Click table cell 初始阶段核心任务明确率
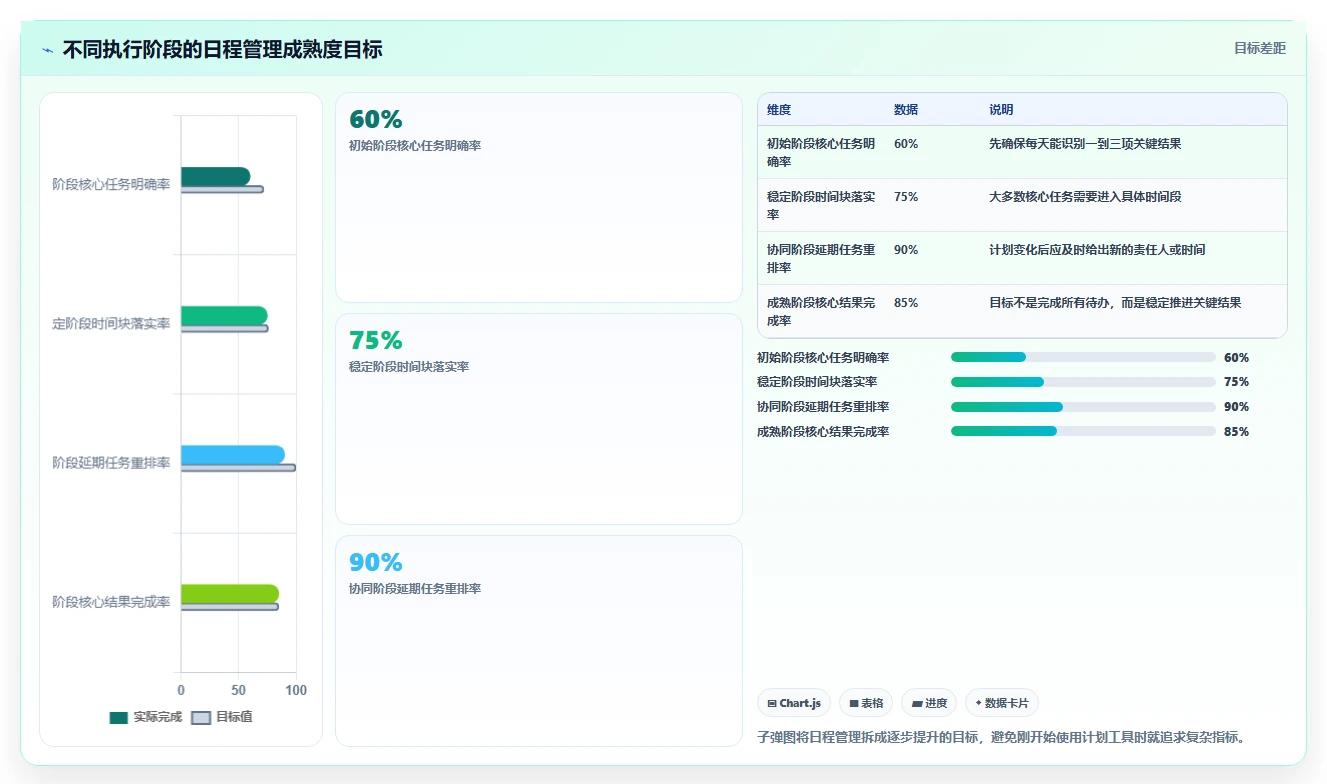The image size is (1327, 784). pyautogui.click(x=821, y=152)
